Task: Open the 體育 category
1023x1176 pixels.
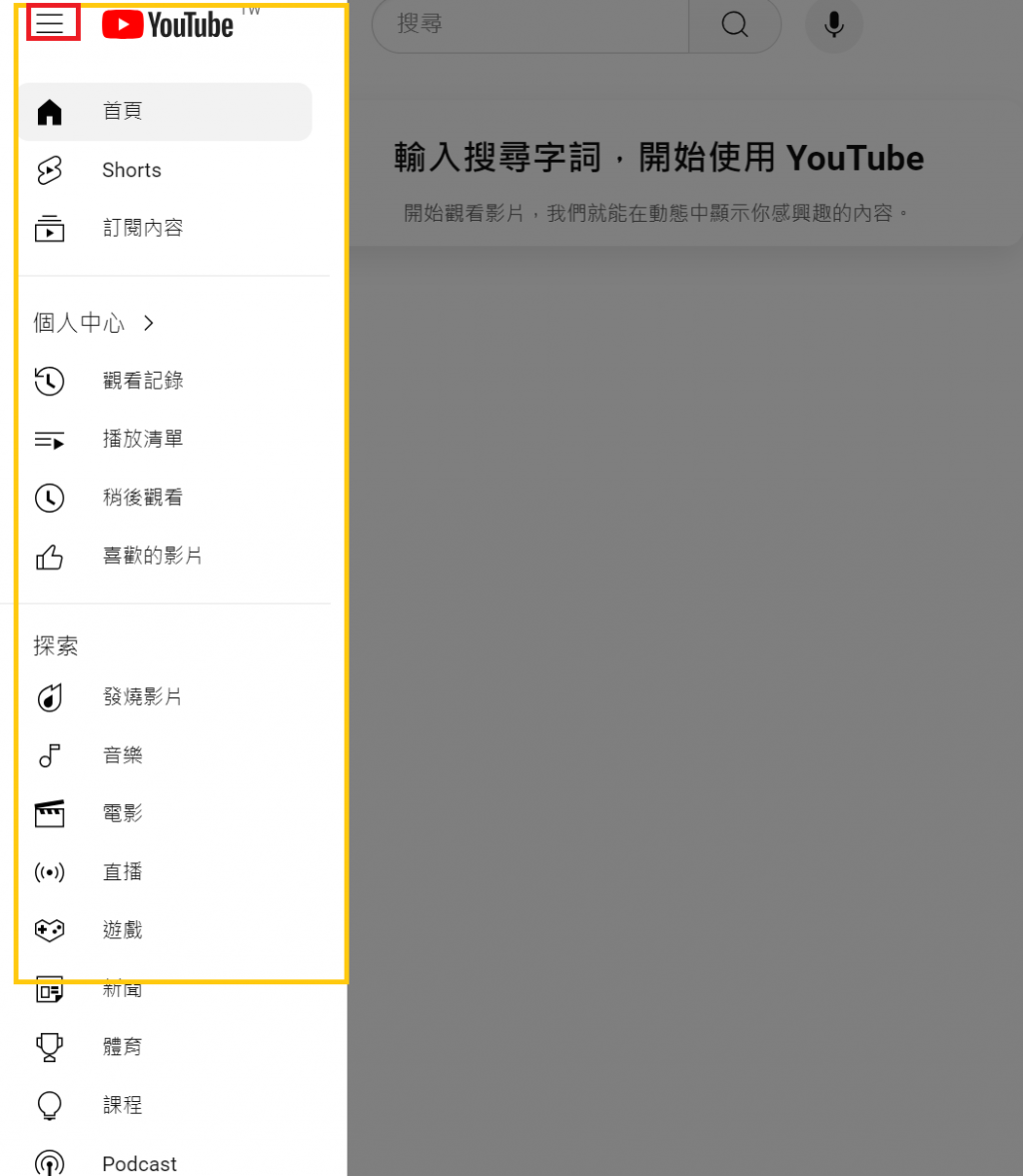Action: click(x=122, y=1047)
